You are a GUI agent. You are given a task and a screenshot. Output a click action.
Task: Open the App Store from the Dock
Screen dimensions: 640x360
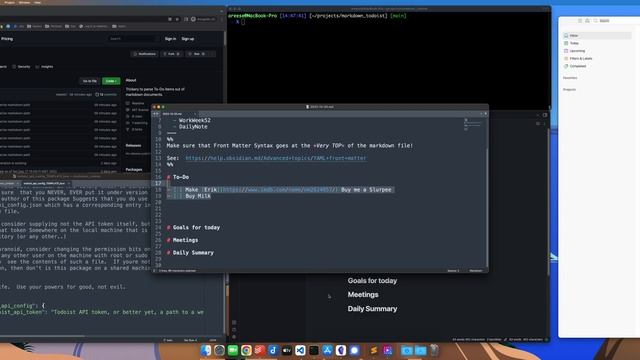[x=327, y=350]
